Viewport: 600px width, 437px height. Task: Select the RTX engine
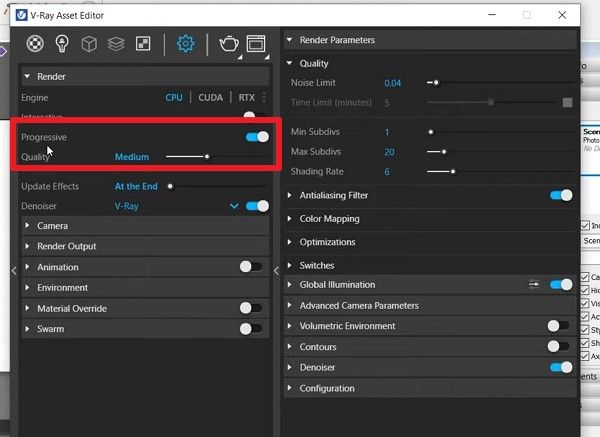click(x=246, y=98)
